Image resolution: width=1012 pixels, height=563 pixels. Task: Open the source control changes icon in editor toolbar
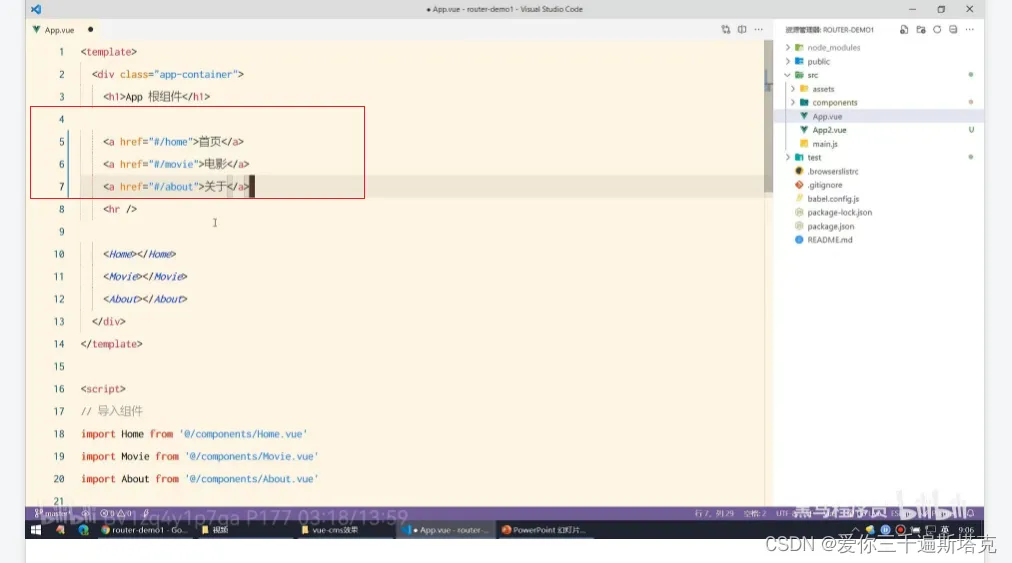point(725,30)
